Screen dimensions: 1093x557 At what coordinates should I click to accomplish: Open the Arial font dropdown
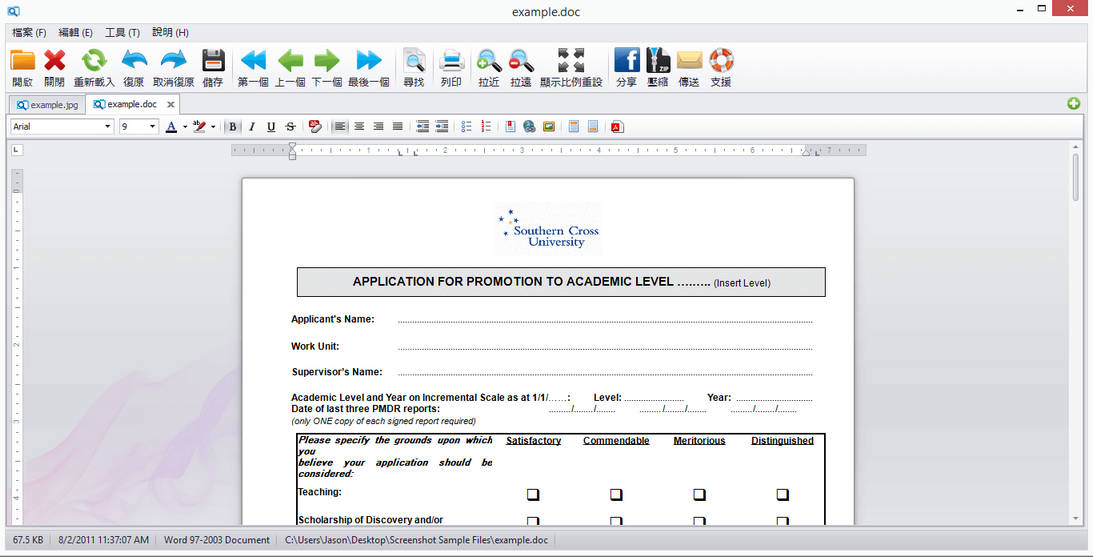[108, 127]
